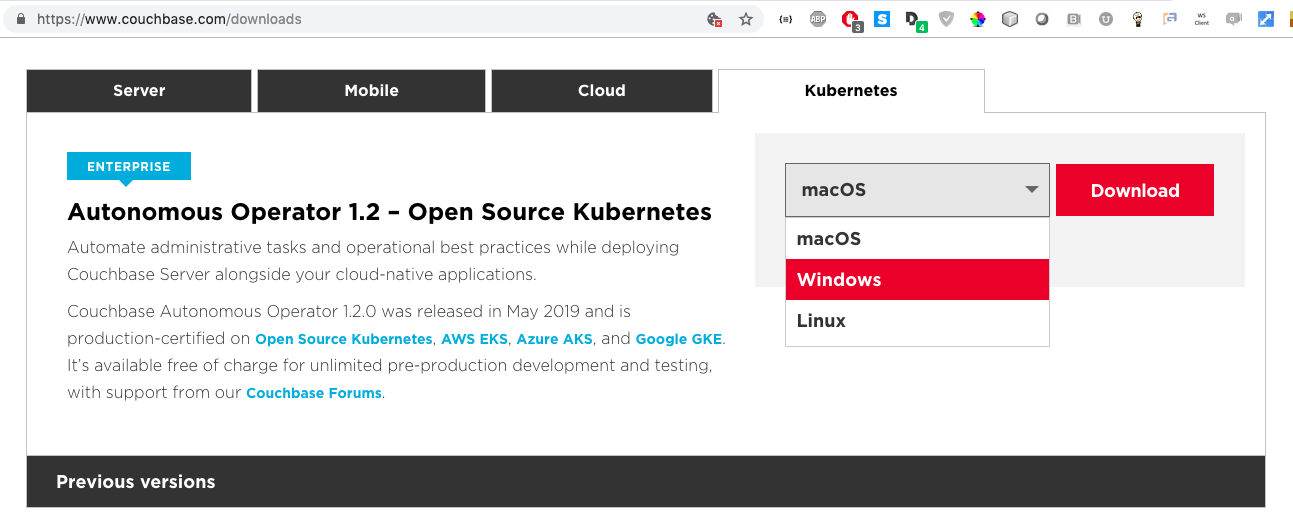Open the rainbow color wheel extension
Image resolution: width=1293 pixels, height=531 pixels.
978,19
